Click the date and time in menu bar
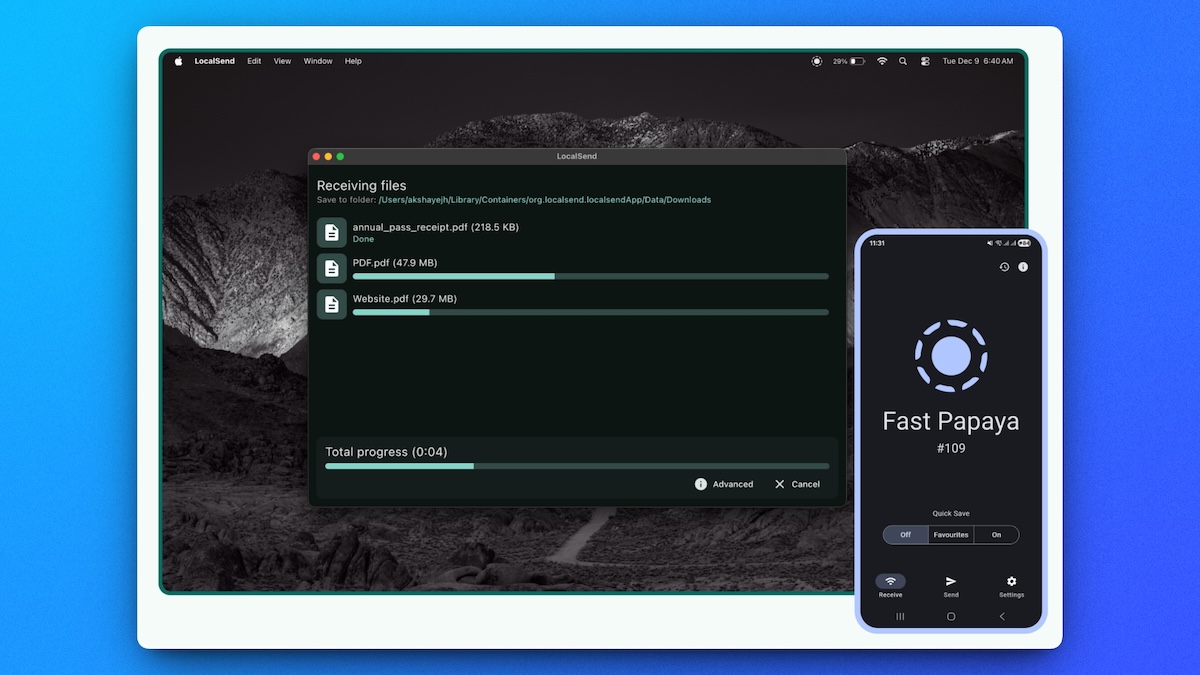Screen dimensions: 1200x675 978,61
